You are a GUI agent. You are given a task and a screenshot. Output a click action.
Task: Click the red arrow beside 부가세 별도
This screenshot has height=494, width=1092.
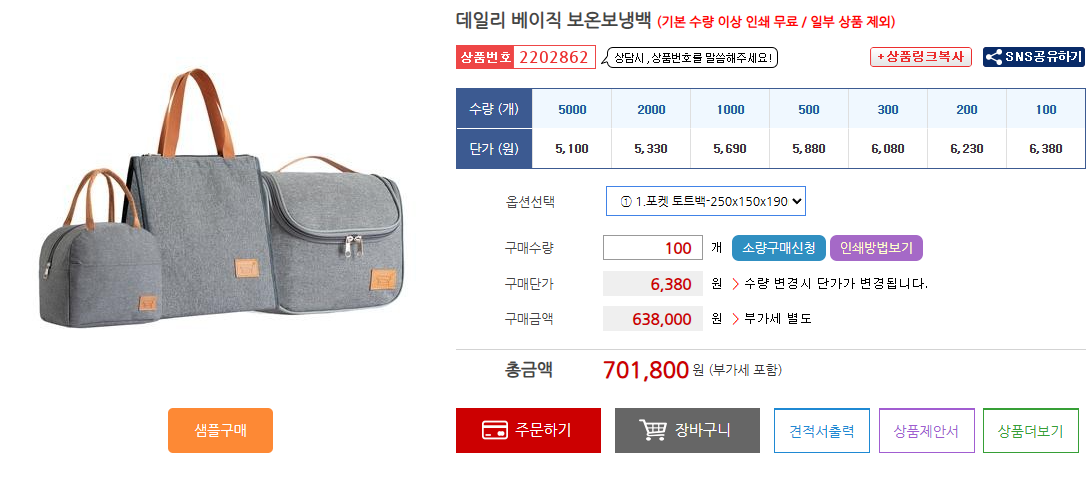(x=735, y=319)
